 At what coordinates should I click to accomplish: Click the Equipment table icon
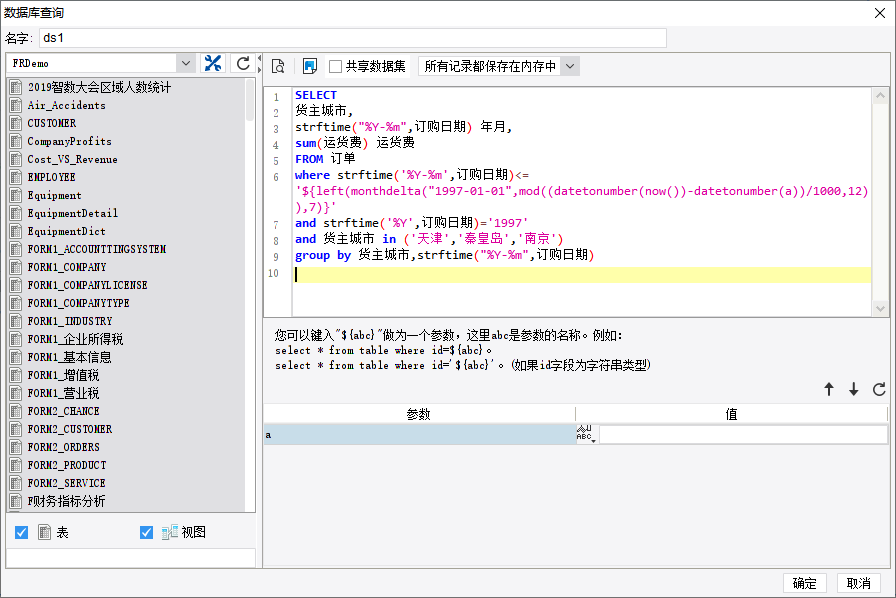pos(16,195)
